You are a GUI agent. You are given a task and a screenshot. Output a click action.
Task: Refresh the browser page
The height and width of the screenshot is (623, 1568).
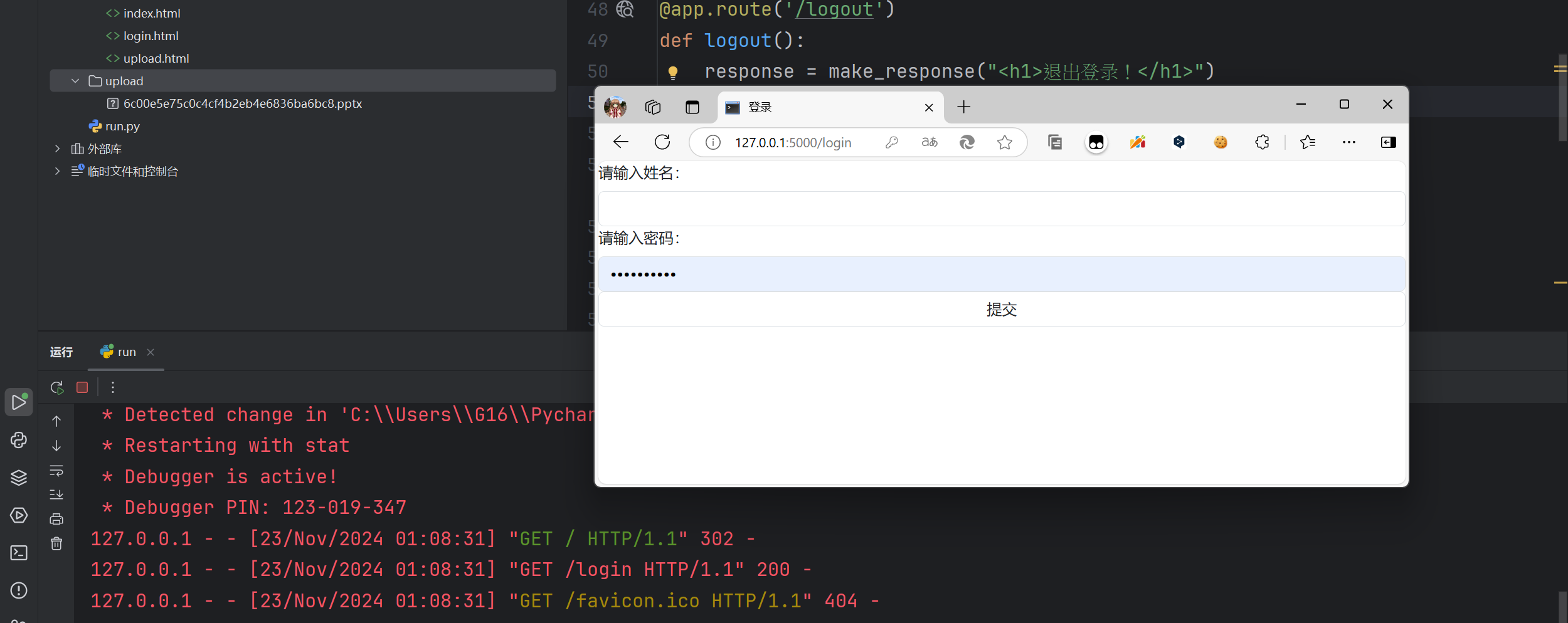[x=662, y=142]
